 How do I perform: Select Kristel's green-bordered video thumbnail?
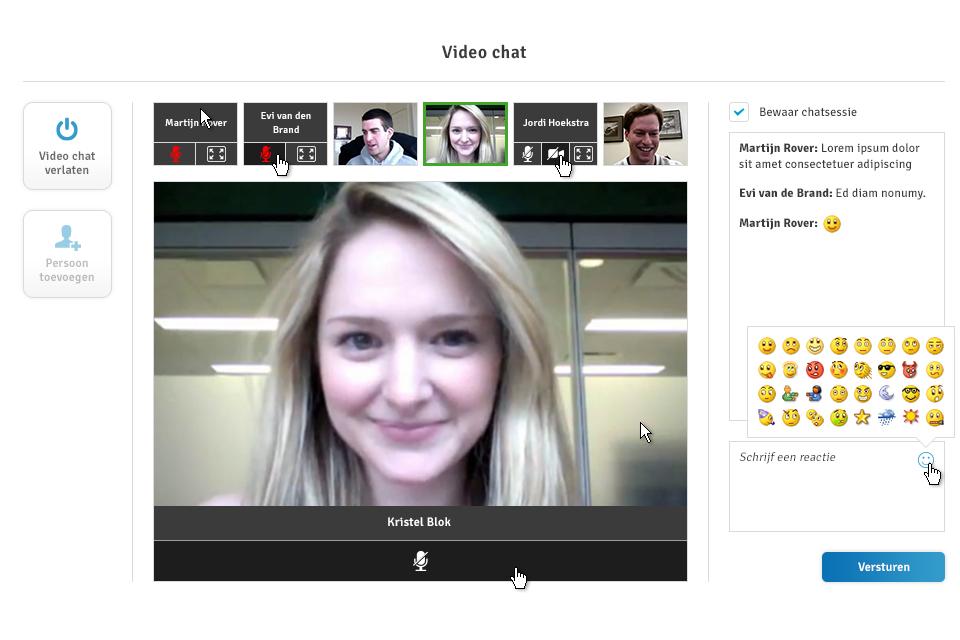(x=465, y=133)
